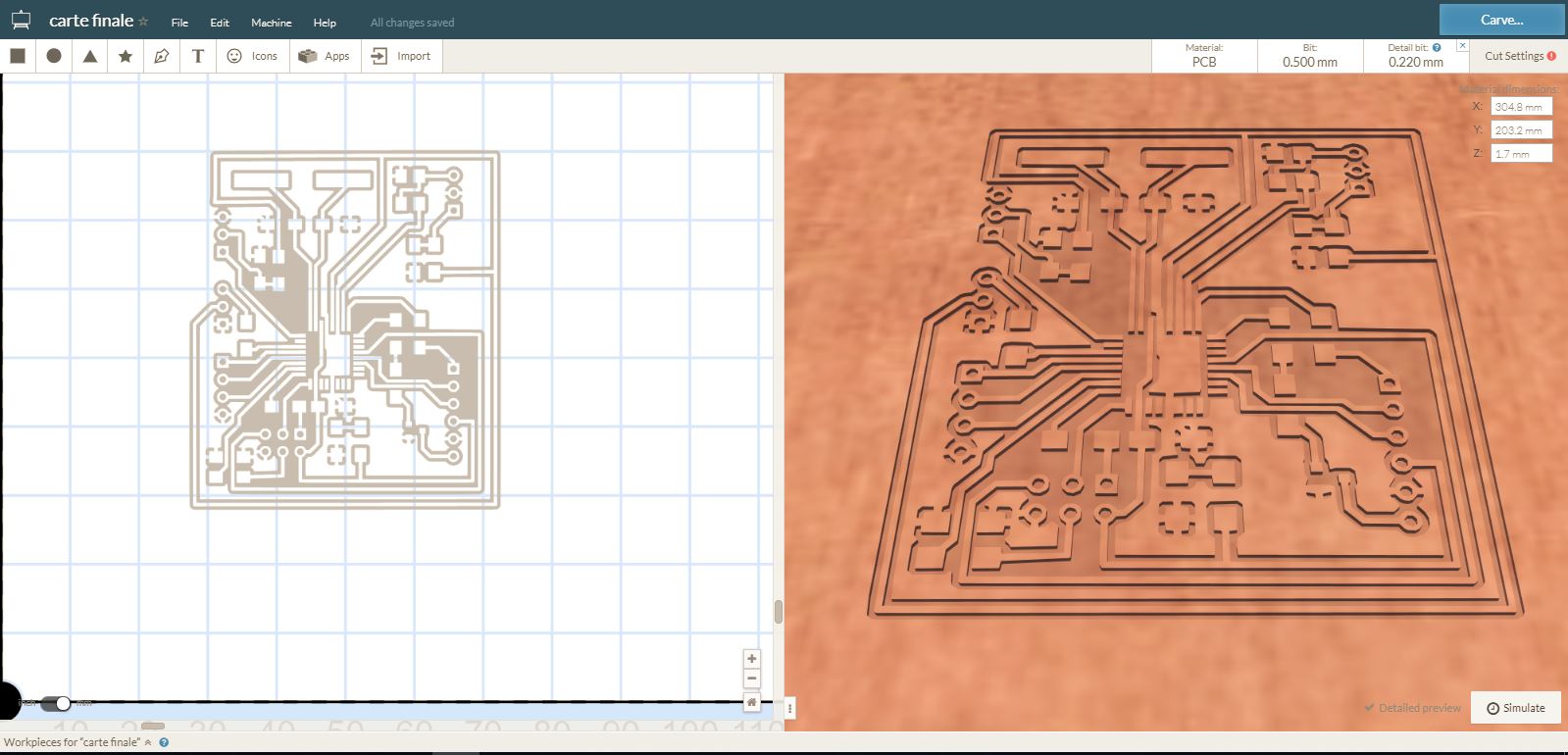The height and width of the screenshot is (755, 1568).
Task: Open the File menu
Action: 179,23
